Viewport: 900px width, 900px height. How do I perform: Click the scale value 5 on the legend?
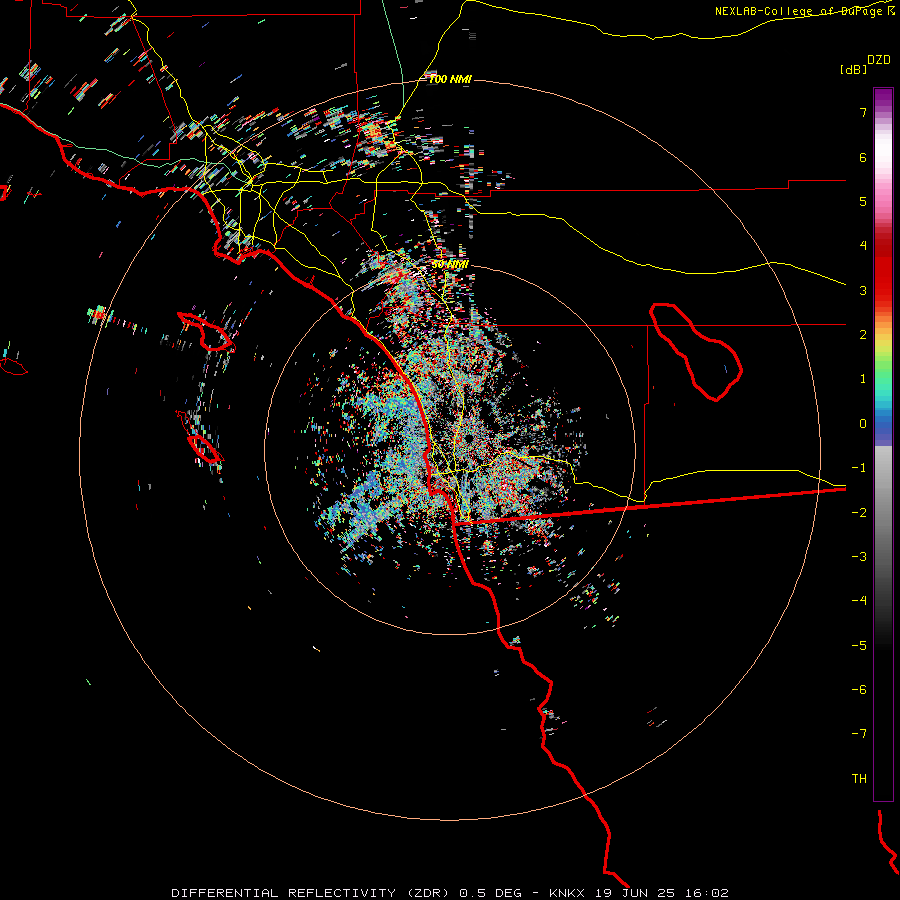click(863, 201)
